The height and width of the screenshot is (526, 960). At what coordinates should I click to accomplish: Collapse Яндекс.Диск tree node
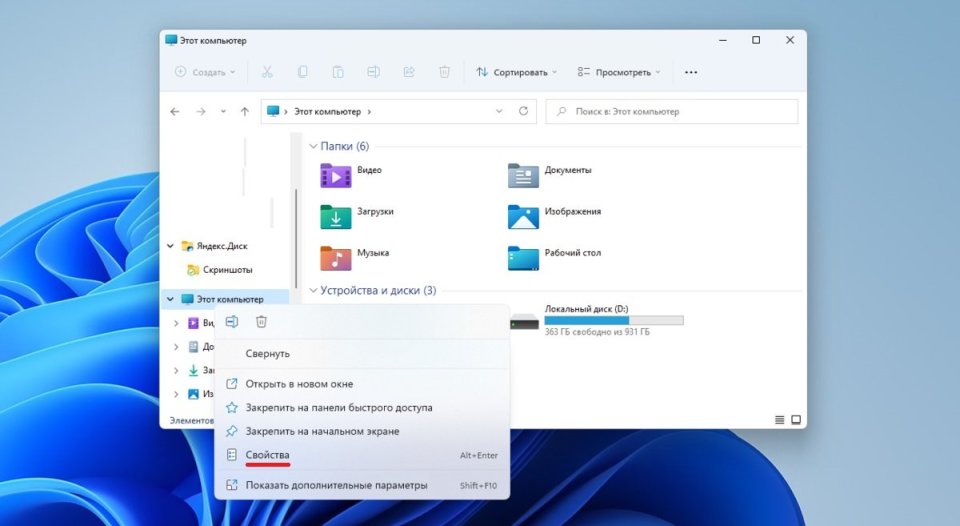[171, 246]
